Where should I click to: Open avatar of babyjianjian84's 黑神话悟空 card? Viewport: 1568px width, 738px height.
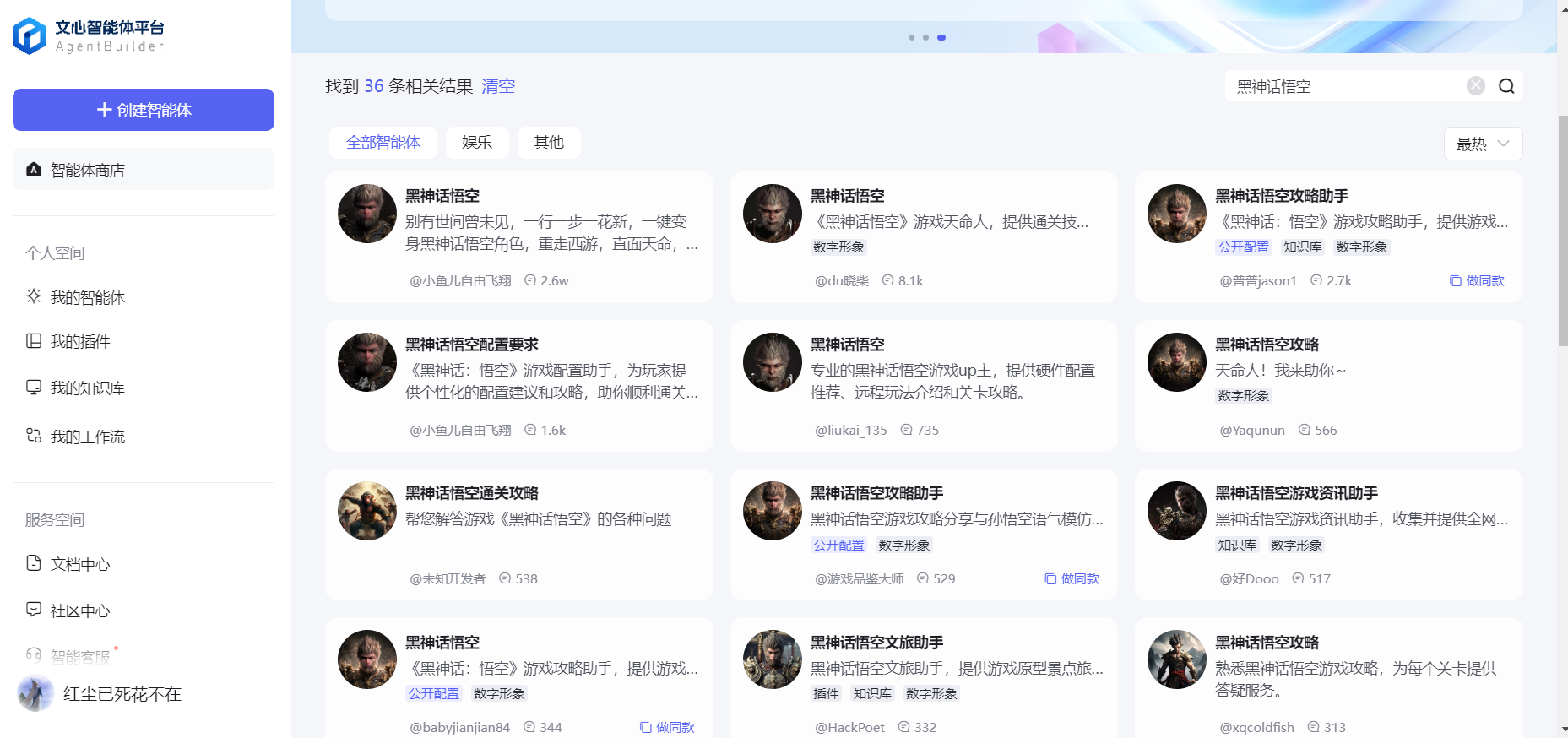[x=367, y=659]
